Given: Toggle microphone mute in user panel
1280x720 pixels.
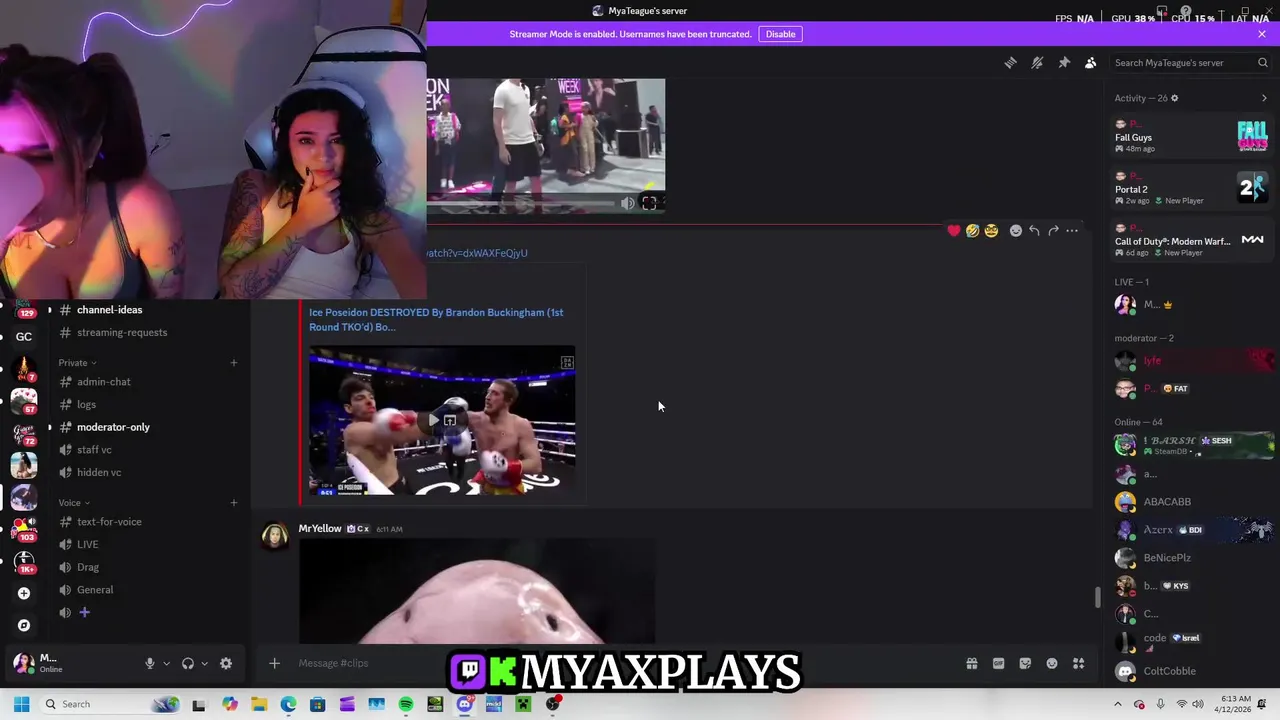Looking at the screenshot, I should pos(150,663).
